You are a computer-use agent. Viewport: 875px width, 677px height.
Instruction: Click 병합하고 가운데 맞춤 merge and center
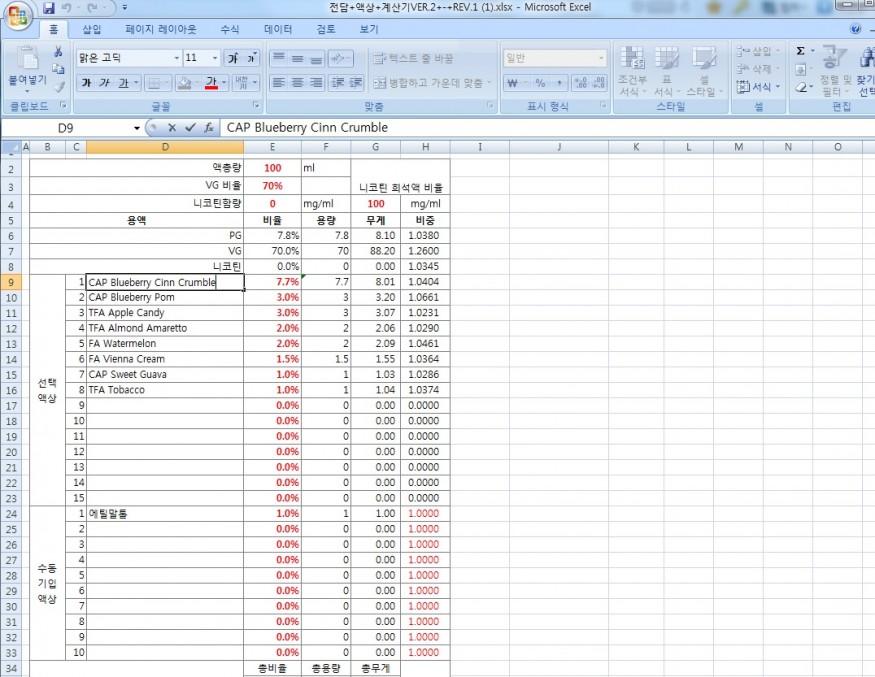[432, 83]
